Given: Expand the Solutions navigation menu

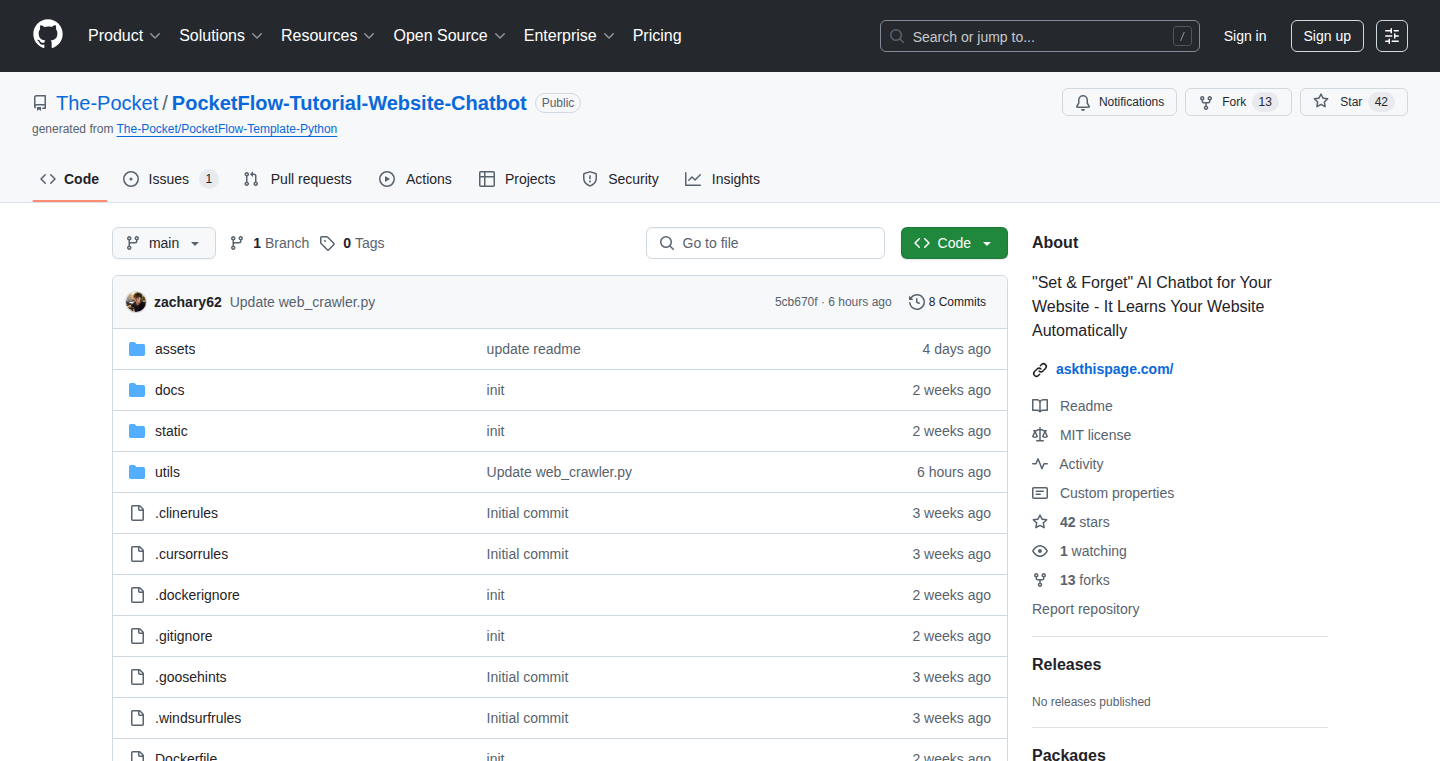Looking at the screenshot, I should (221, 36).
